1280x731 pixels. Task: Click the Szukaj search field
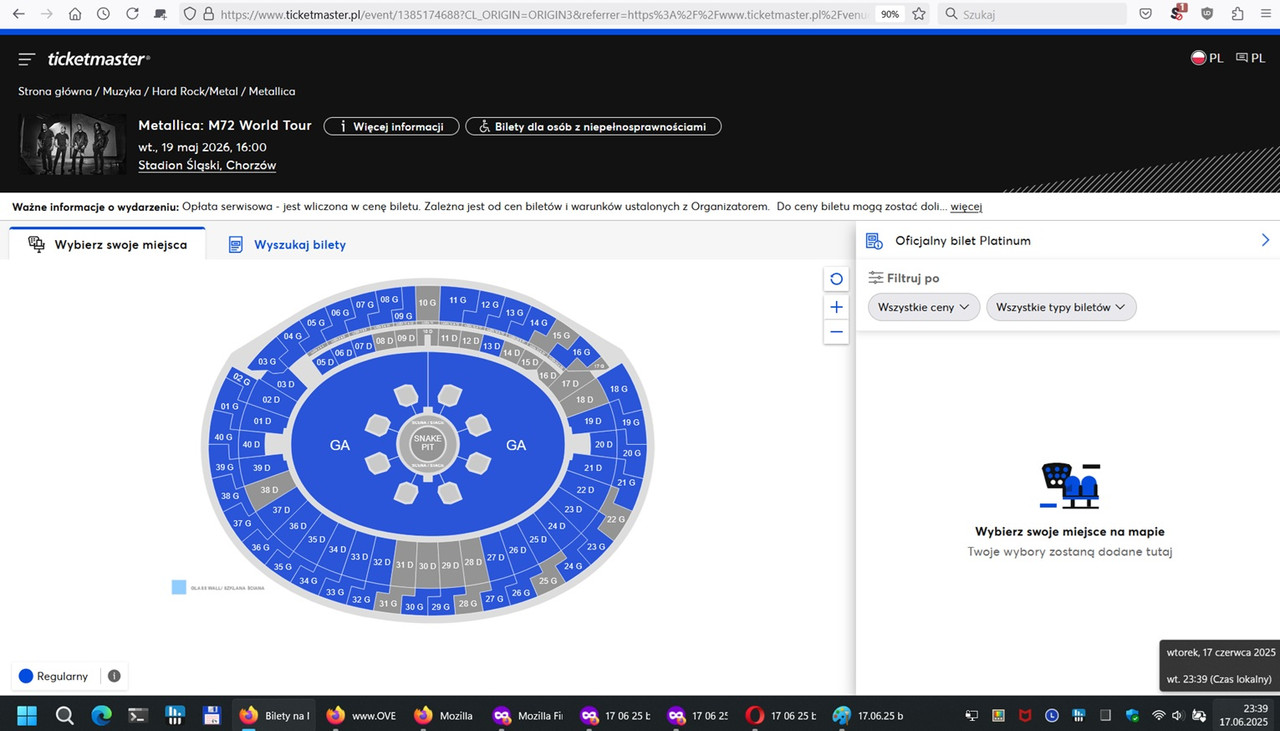(1032, 14)
